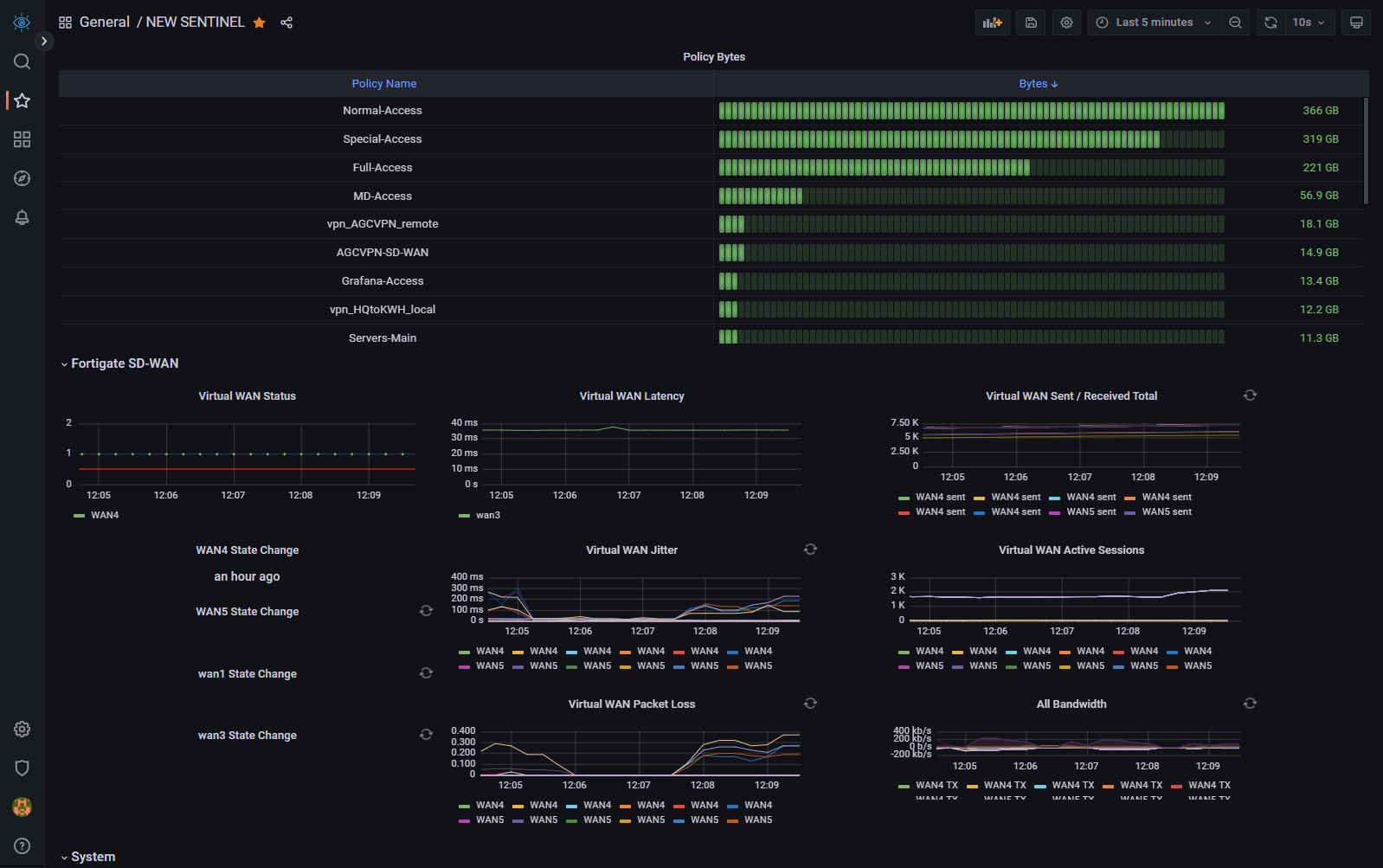Expand the System row section
This screenshot has width=1383, height=868.
point(93,857)
